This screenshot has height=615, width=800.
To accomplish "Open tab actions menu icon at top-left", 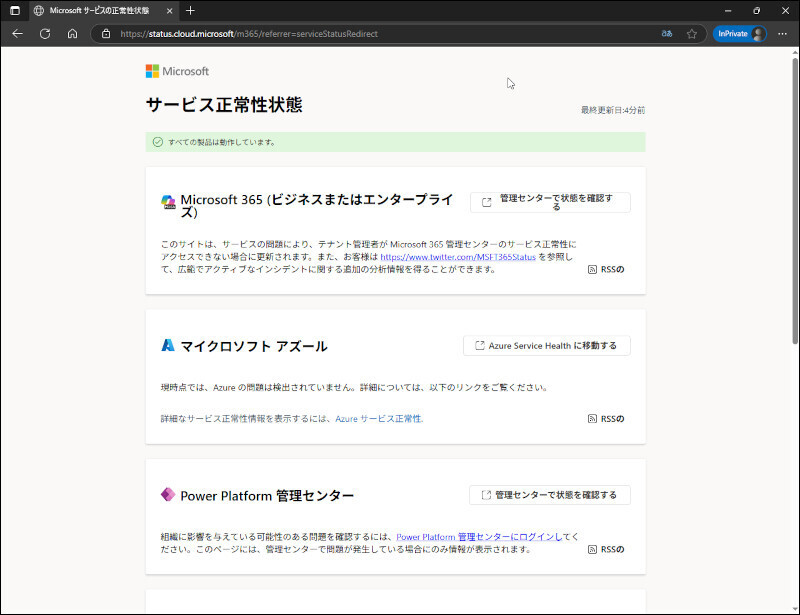I will [15, 10].
